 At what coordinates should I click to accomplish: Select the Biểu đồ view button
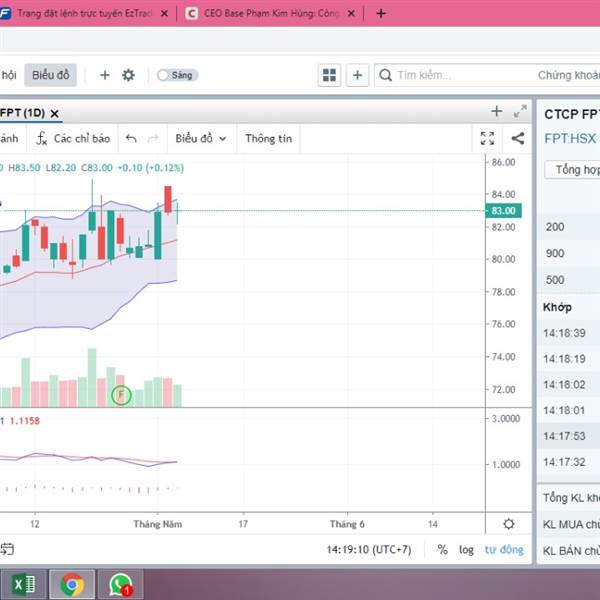(51, 75)
